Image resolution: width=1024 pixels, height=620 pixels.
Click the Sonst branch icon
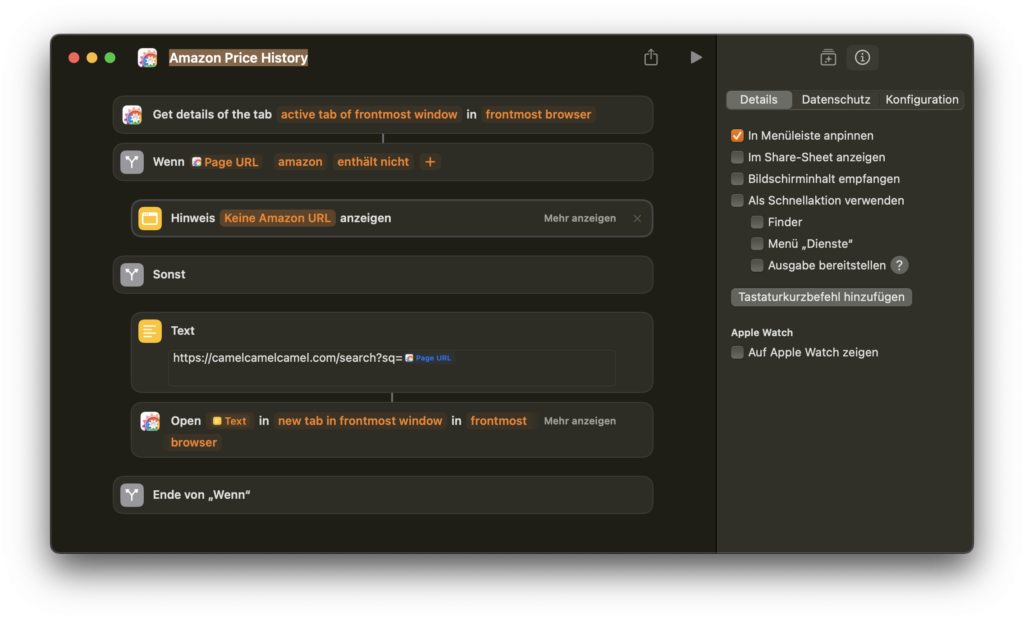point(132,274)
